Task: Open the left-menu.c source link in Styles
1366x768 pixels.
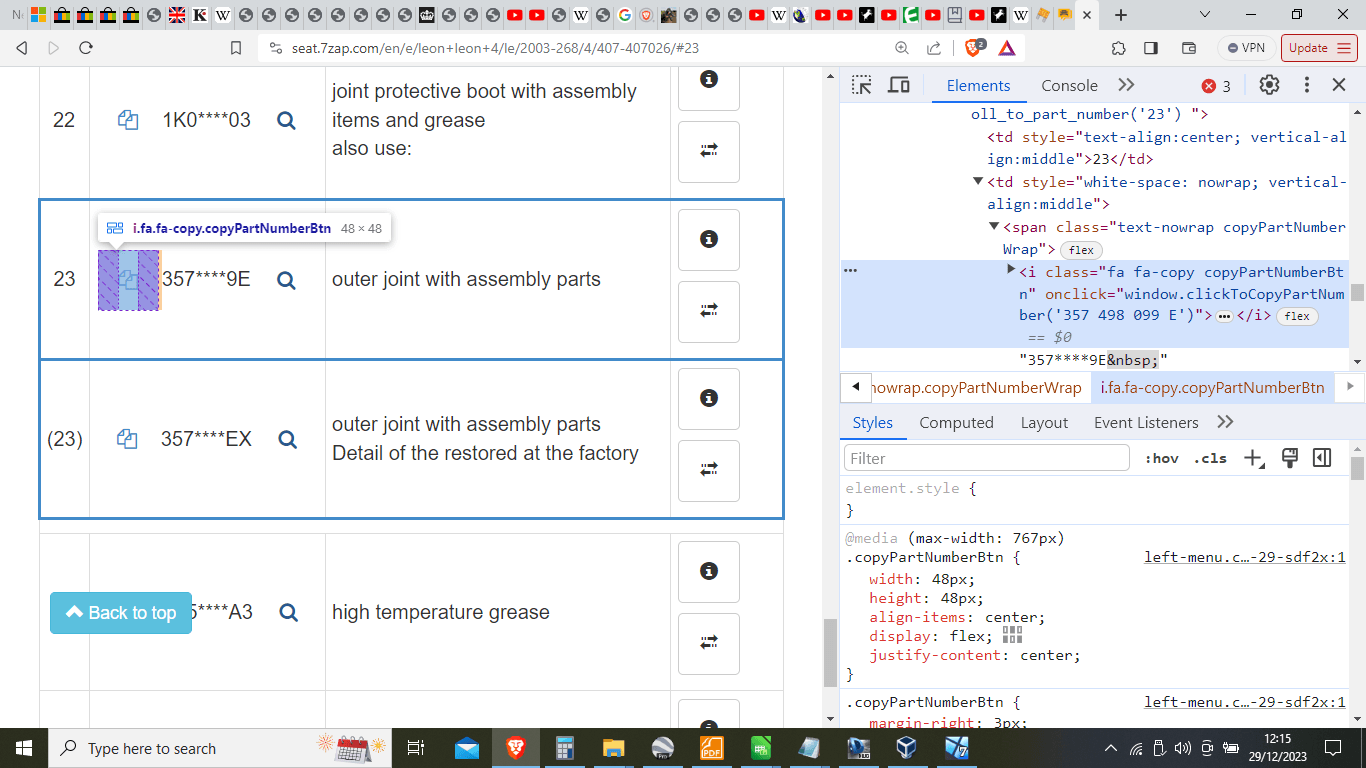Action: tap(1244, 557)
